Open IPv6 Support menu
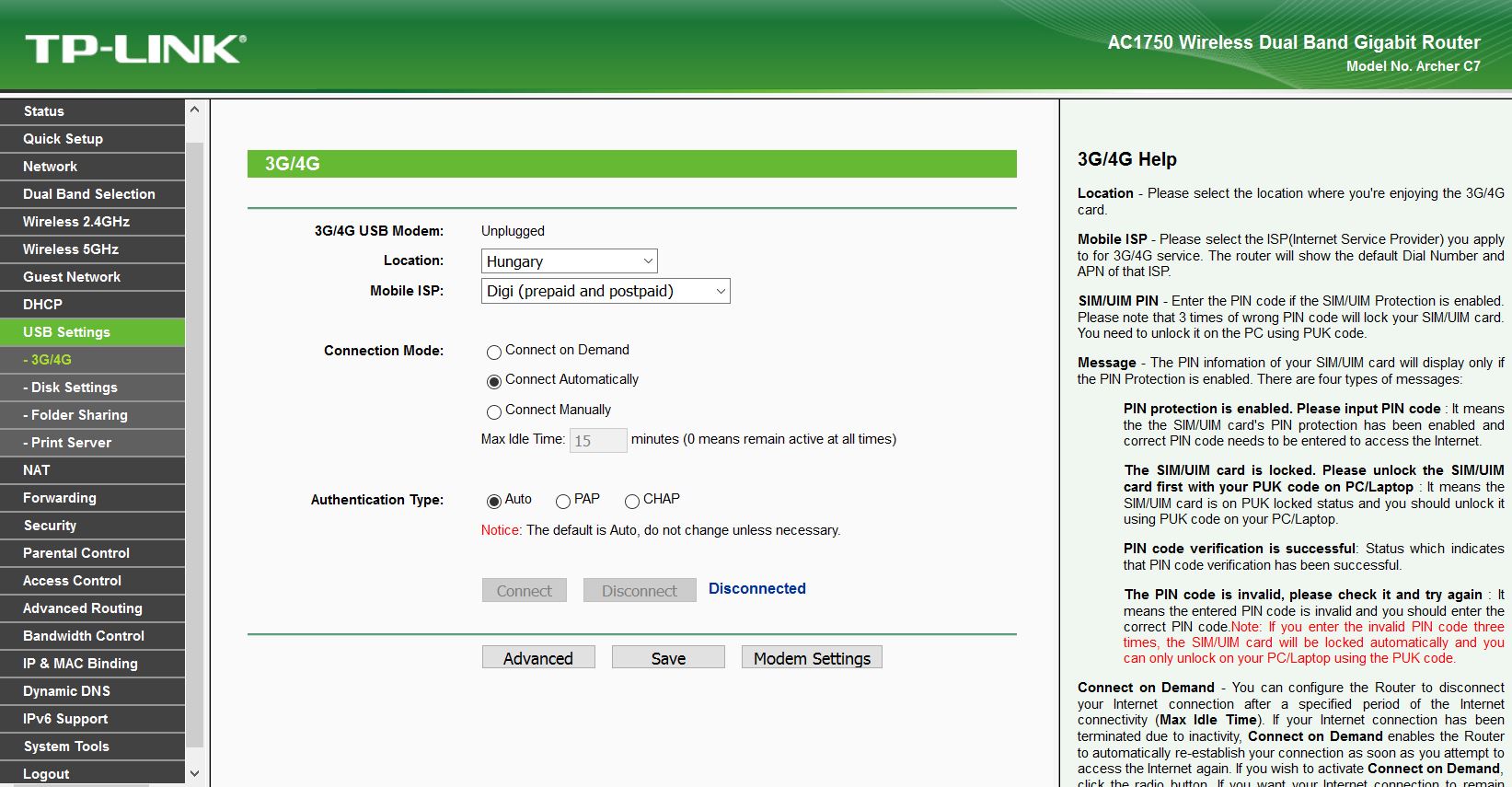The height and width of the screenshot is (787, 1512). pyautogui.click(x=92, y=719)
